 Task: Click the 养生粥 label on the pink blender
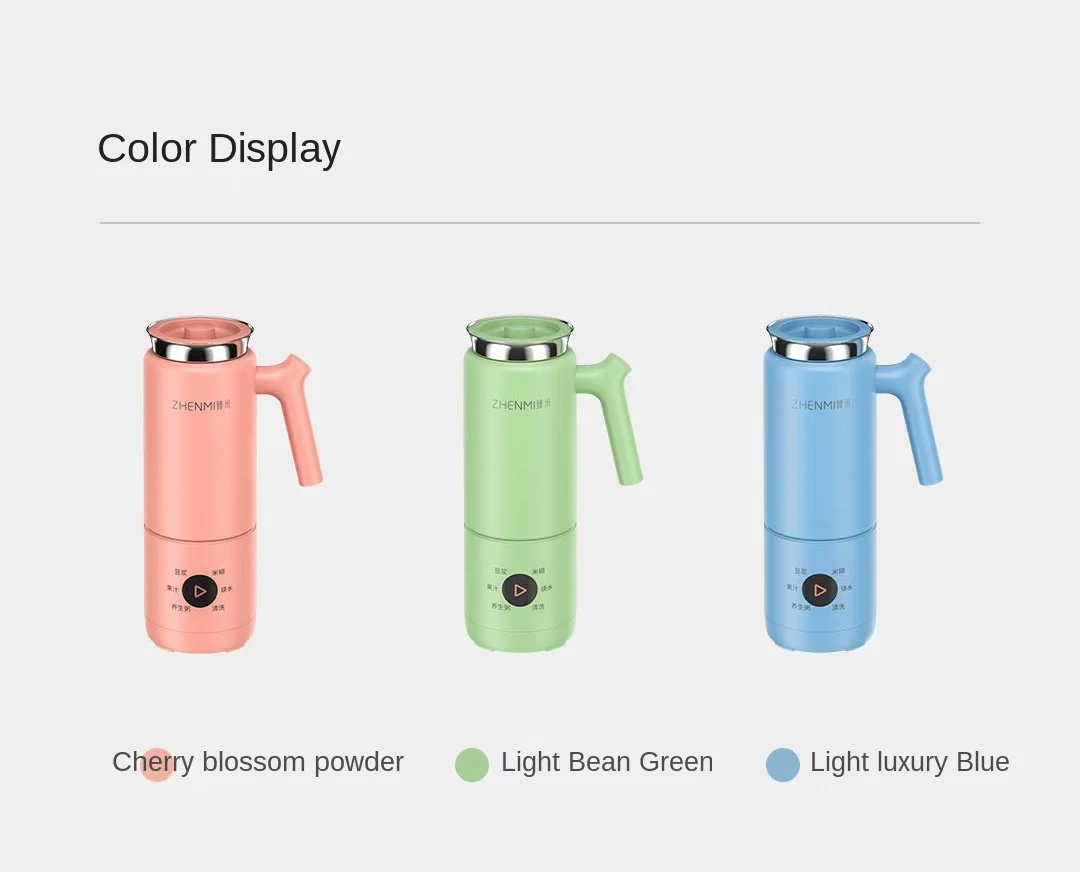click(181, 608)
